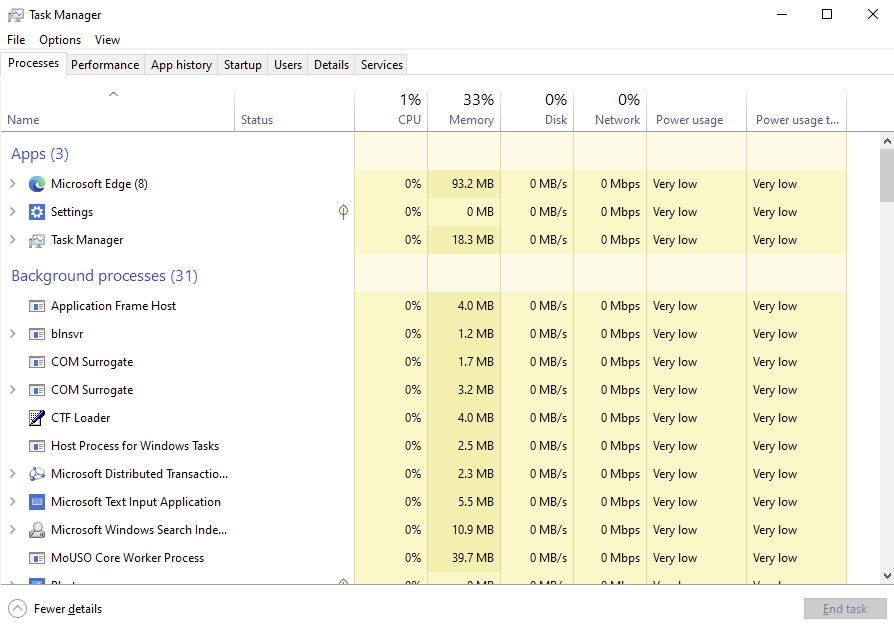Click the blnsvr process icon

[x=36, y=334]
